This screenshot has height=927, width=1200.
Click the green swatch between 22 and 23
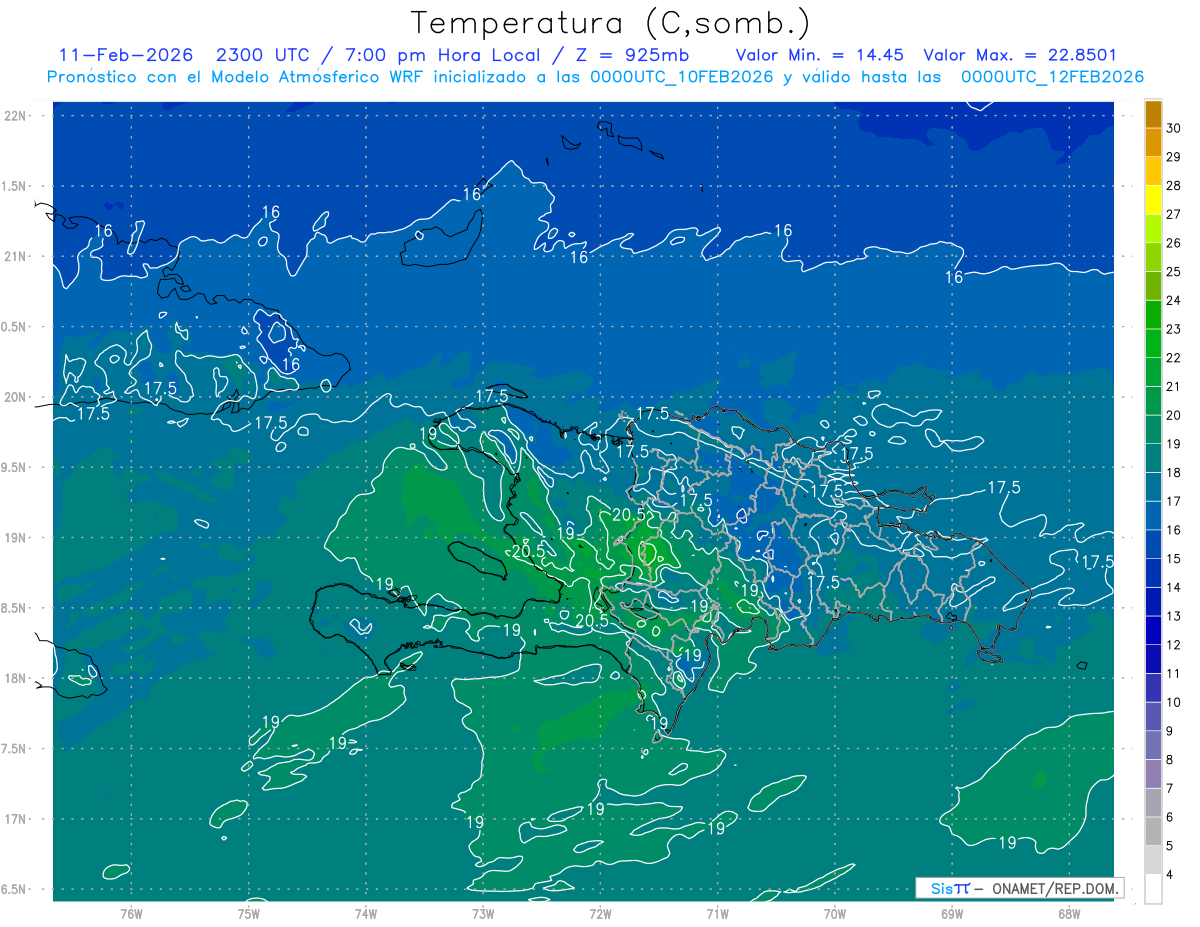pos(1153,343)
